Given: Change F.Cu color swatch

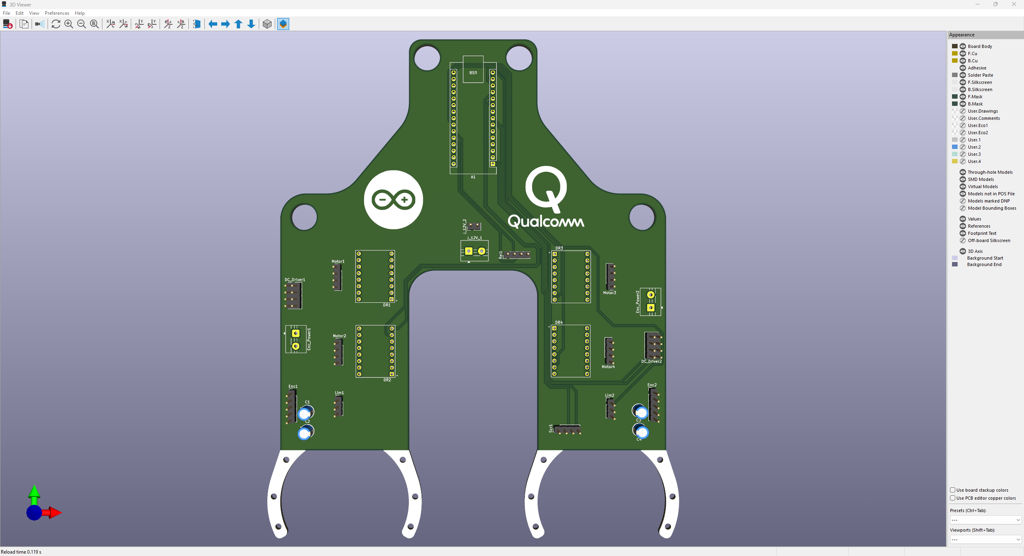Looking at the screenshot, I should coord(955,54).
